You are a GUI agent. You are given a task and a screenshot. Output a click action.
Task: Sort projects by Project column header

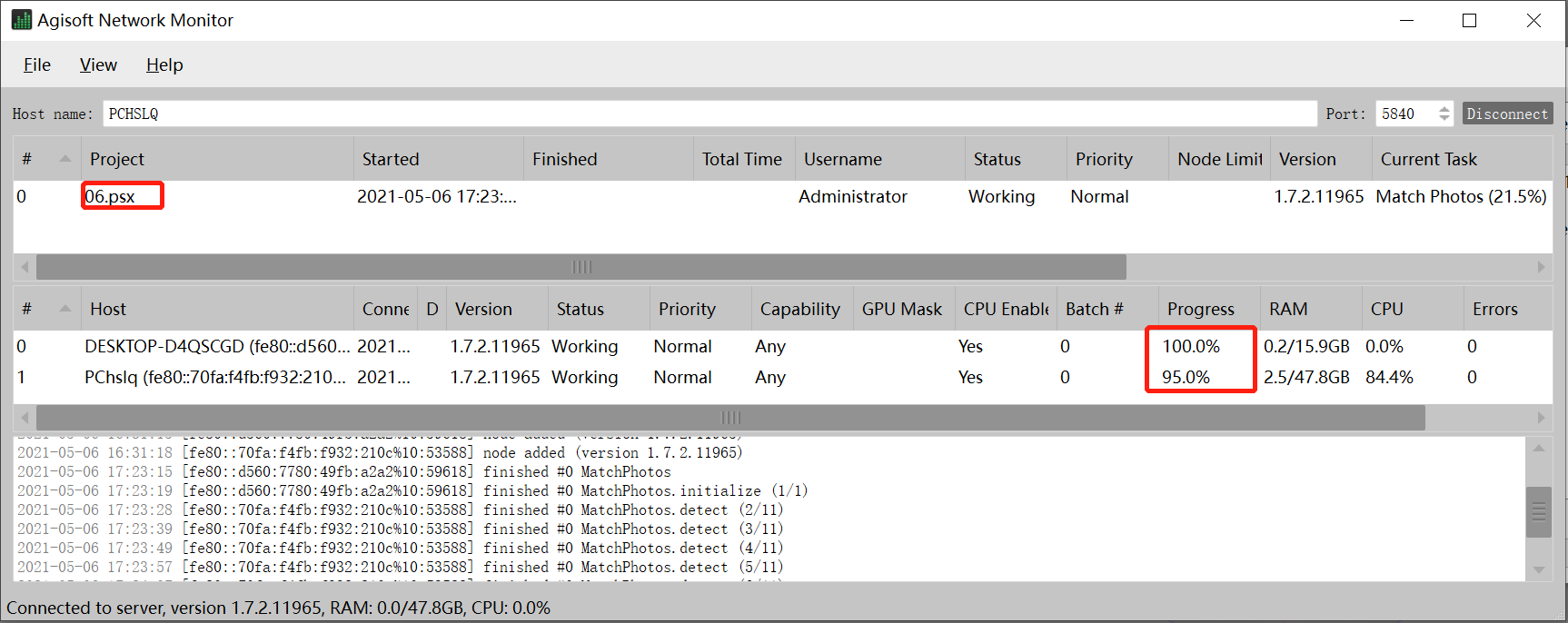click(x=217, y=159)
